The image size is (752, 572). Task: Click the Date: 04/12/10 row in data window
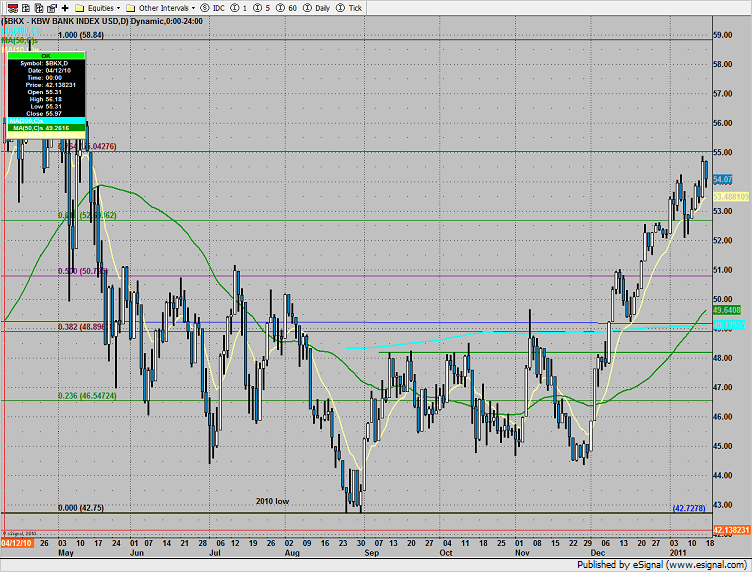(47, 70)
